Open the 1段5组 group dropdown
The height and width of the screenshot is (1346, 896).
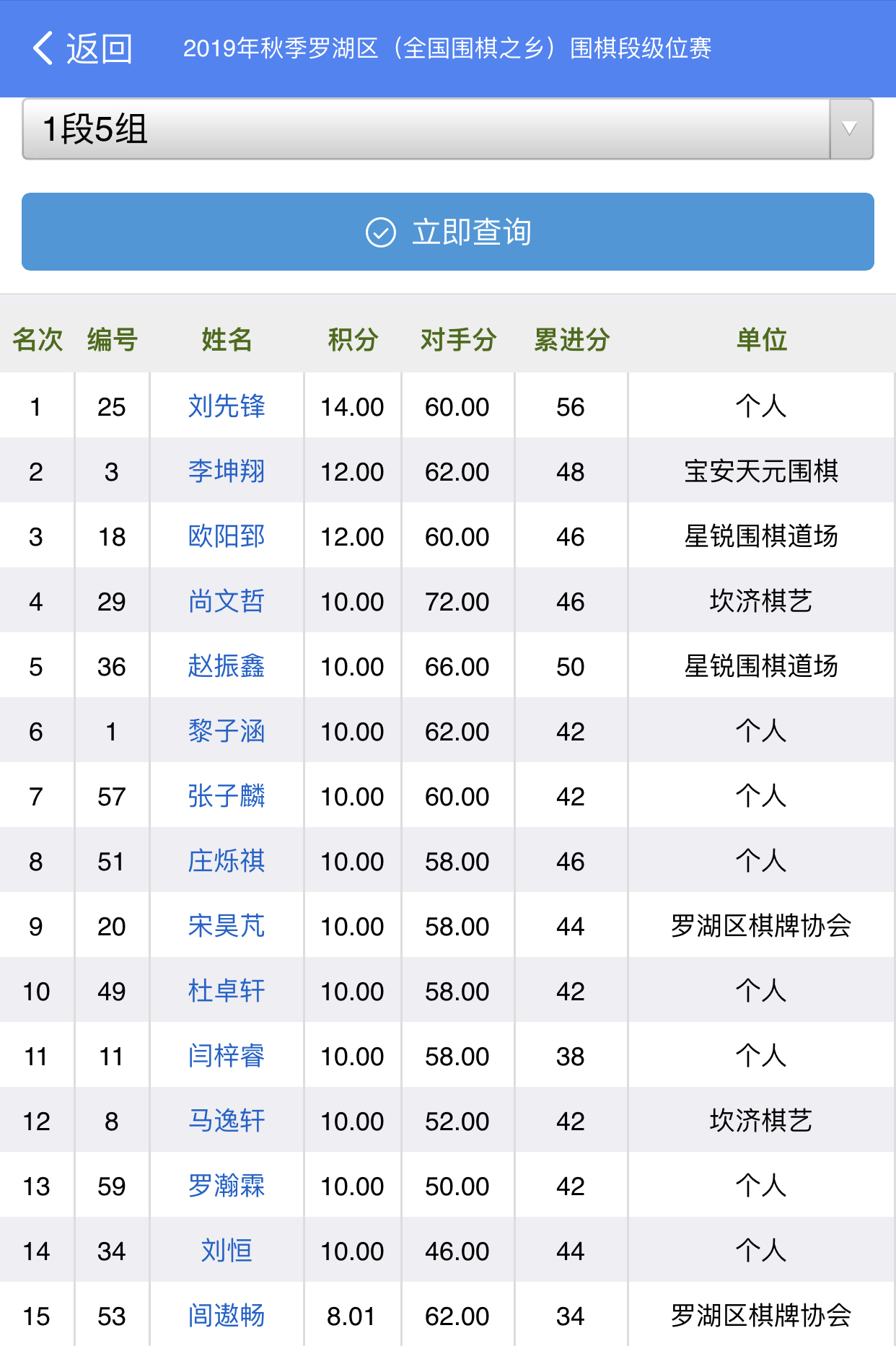[x=426, y=129]
